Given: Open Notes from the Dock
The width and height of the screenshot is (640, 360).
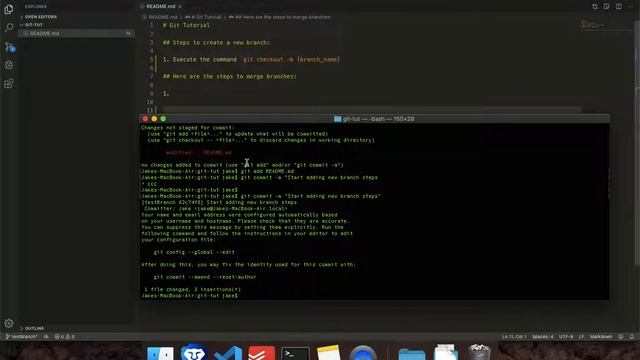Looking at the screenshot, I should (329, 353).
